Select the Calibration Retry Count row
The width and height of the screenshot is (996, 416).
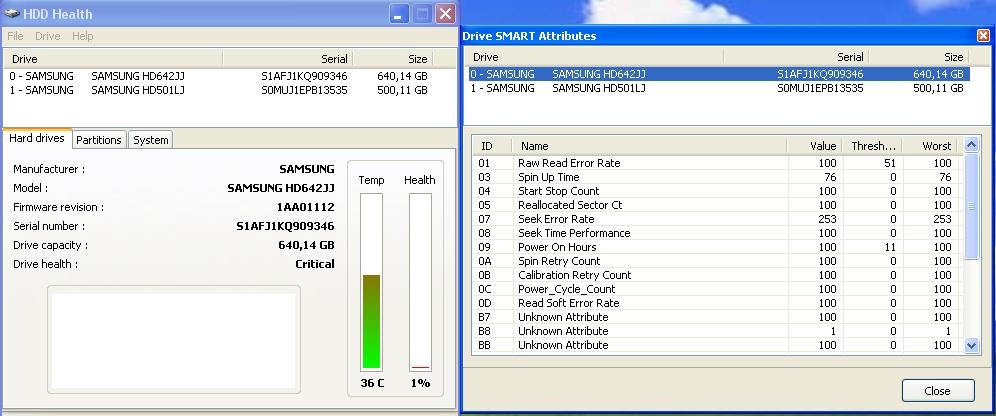coord(718,275)
